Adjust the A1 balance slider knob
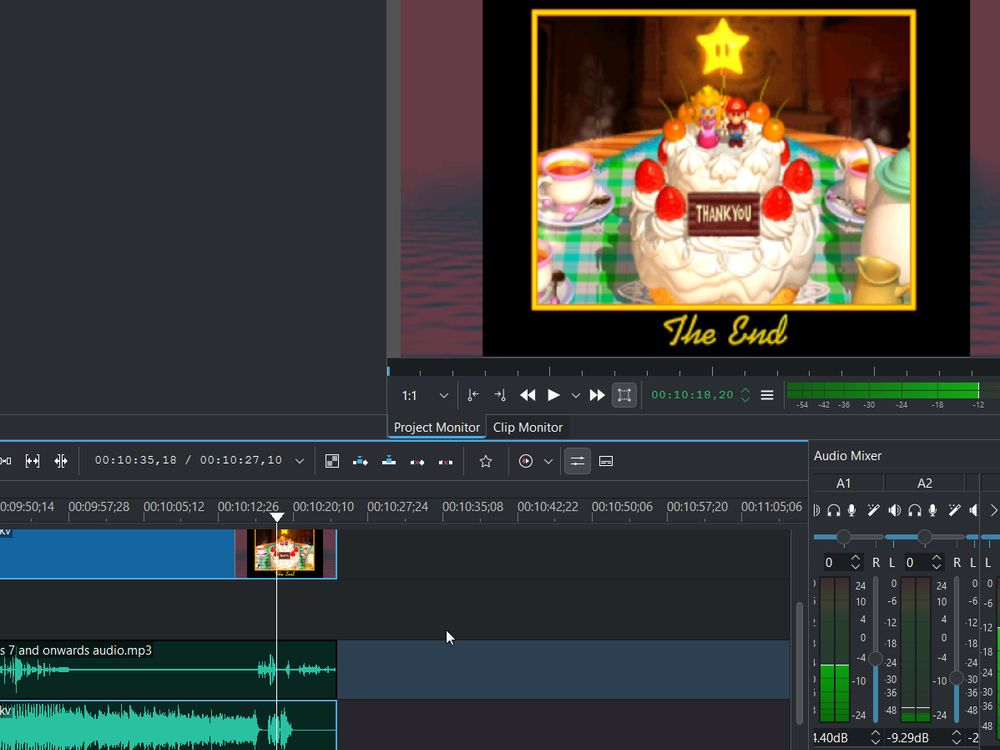The image size is (1000, 750). [844, 537]
